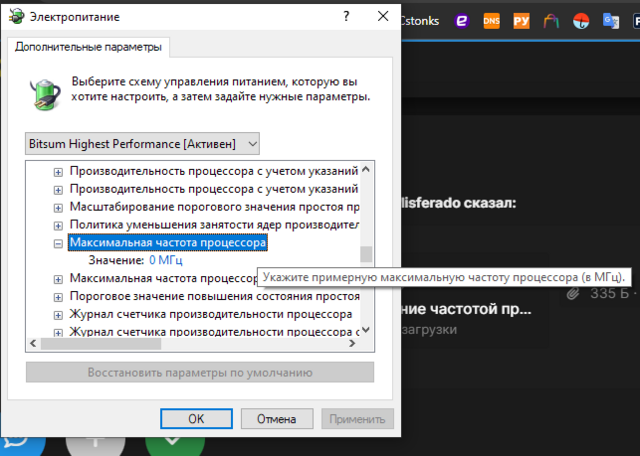Select 'Масштабирование порогового значения простоя' row
The width and height of the screenshot is (640, 456).
pos(214,207)
